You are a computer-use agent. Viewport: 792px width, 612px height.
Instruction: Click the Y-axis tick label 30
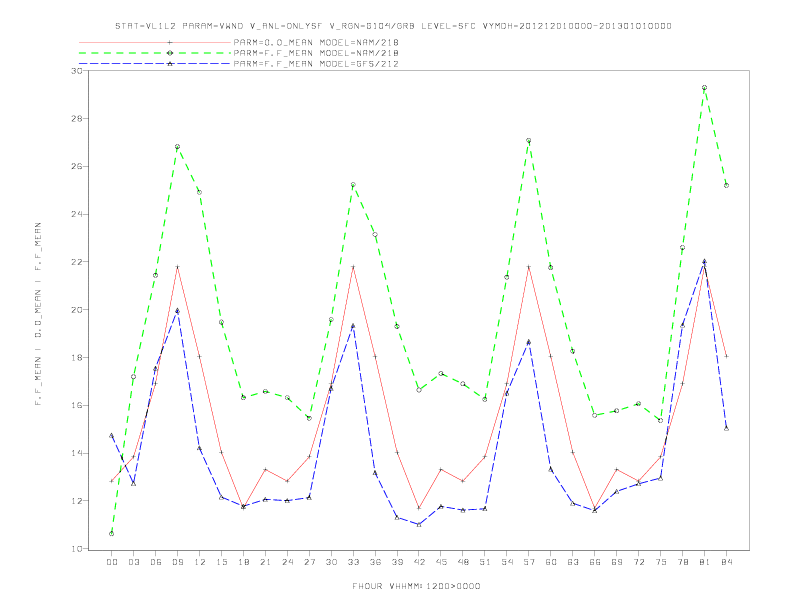coord(77,71)
